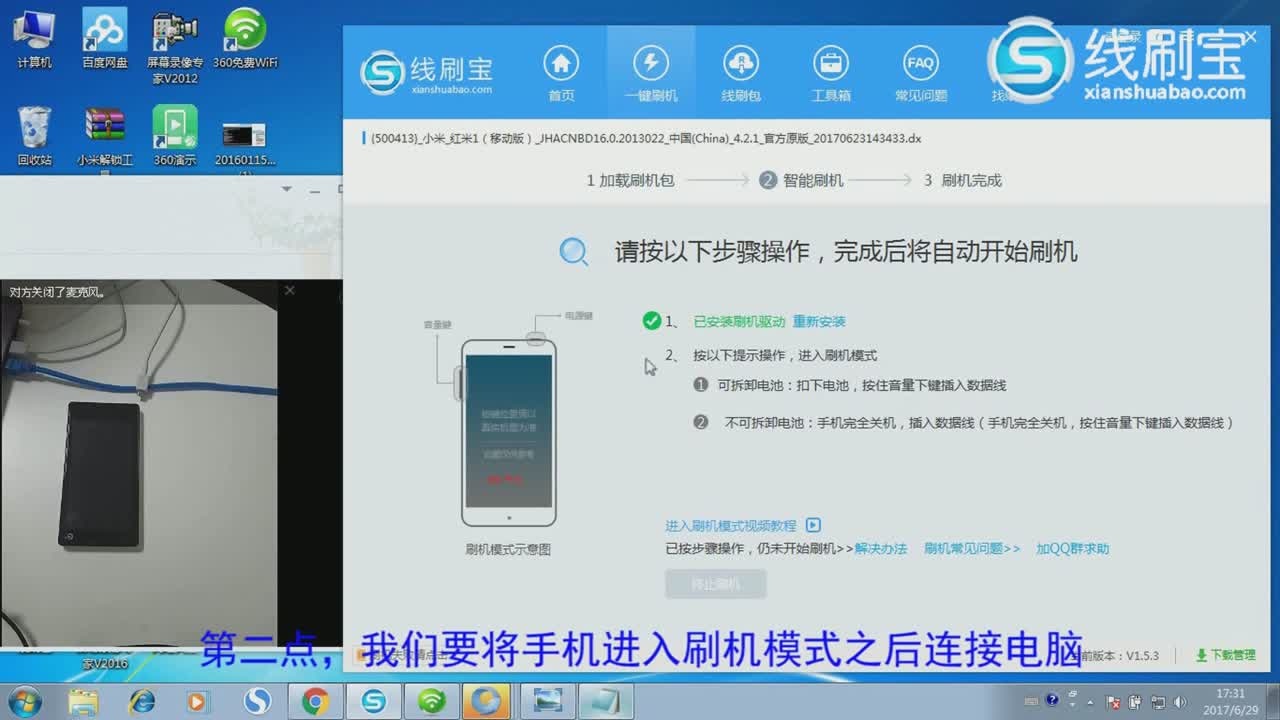Click the step label 刷机完成
1280x720 pixels.
(971, 181)
